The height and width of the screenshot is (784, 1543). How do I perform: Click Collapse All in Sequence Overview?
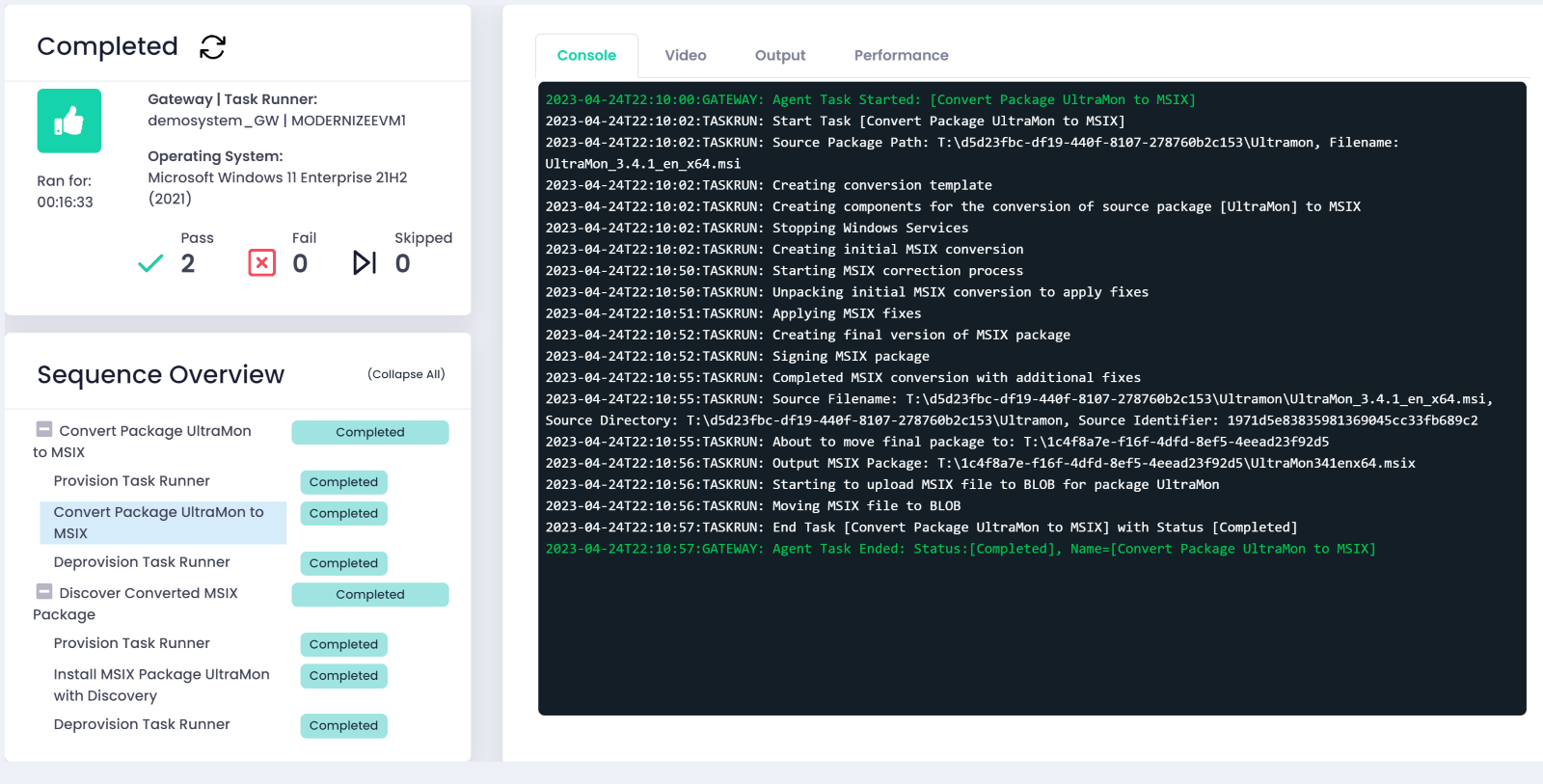pos(406,374)
